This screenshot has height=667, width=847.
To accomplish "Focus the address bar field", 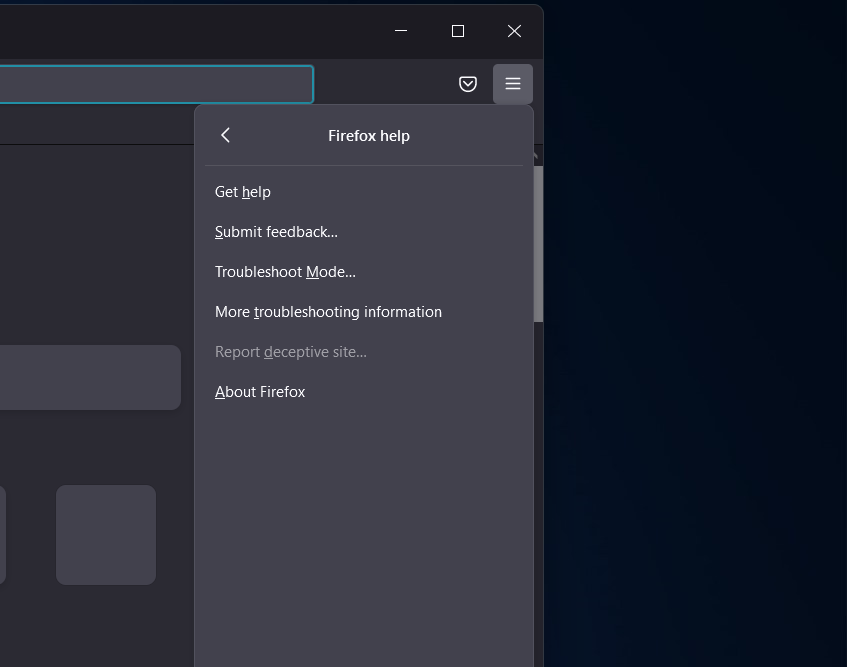I will pyautogui.click(x=150, y=85).
